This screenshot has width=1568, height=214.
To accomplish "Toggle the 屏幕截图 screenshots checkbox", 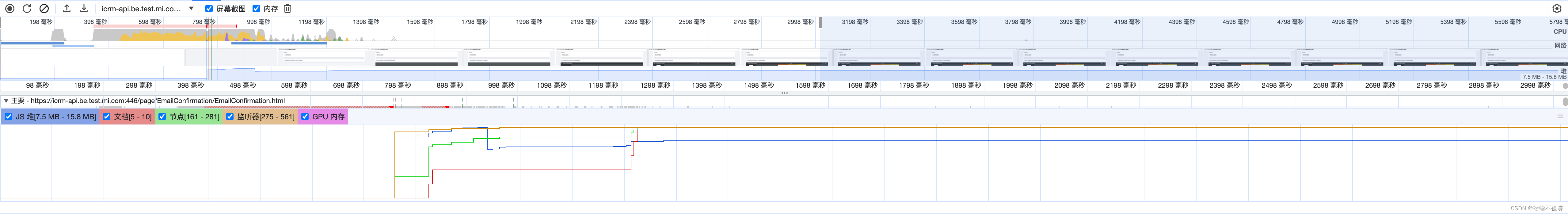I will (209, 9).
